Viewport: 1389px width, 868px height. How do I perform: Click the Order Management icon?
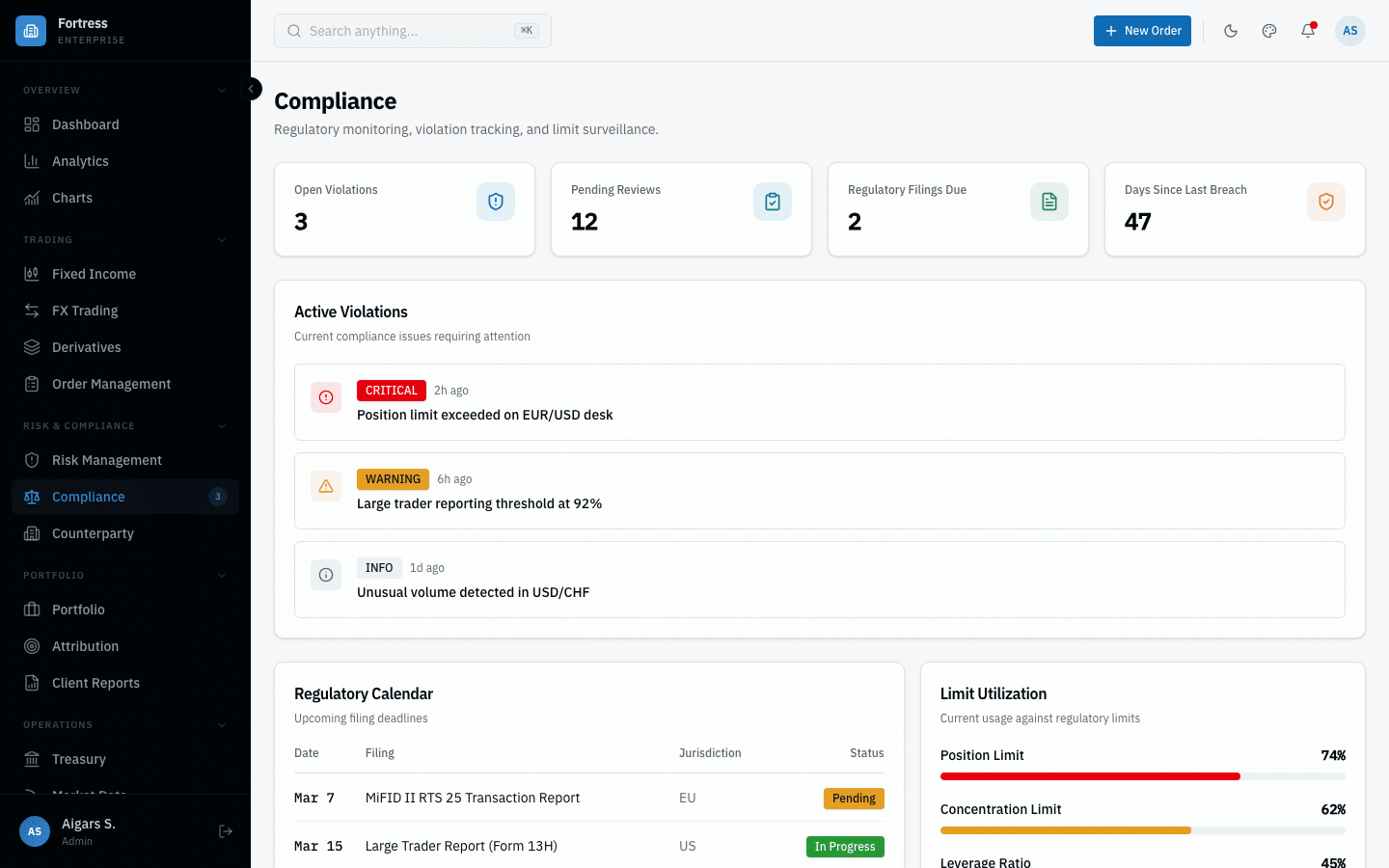point(32,384)
